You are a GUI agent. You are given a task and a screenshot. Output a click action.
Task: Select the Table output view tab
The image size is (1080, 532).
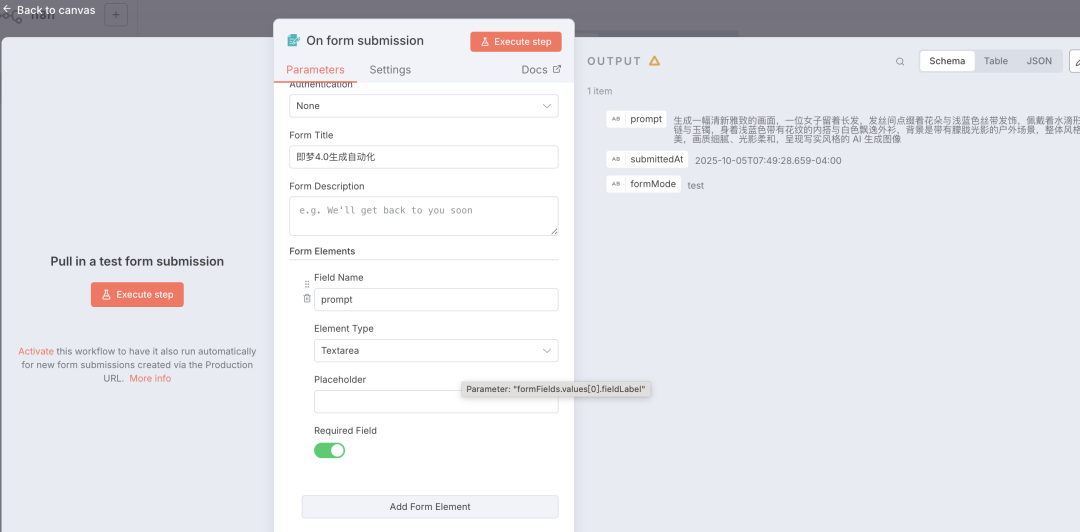point(996,61)
